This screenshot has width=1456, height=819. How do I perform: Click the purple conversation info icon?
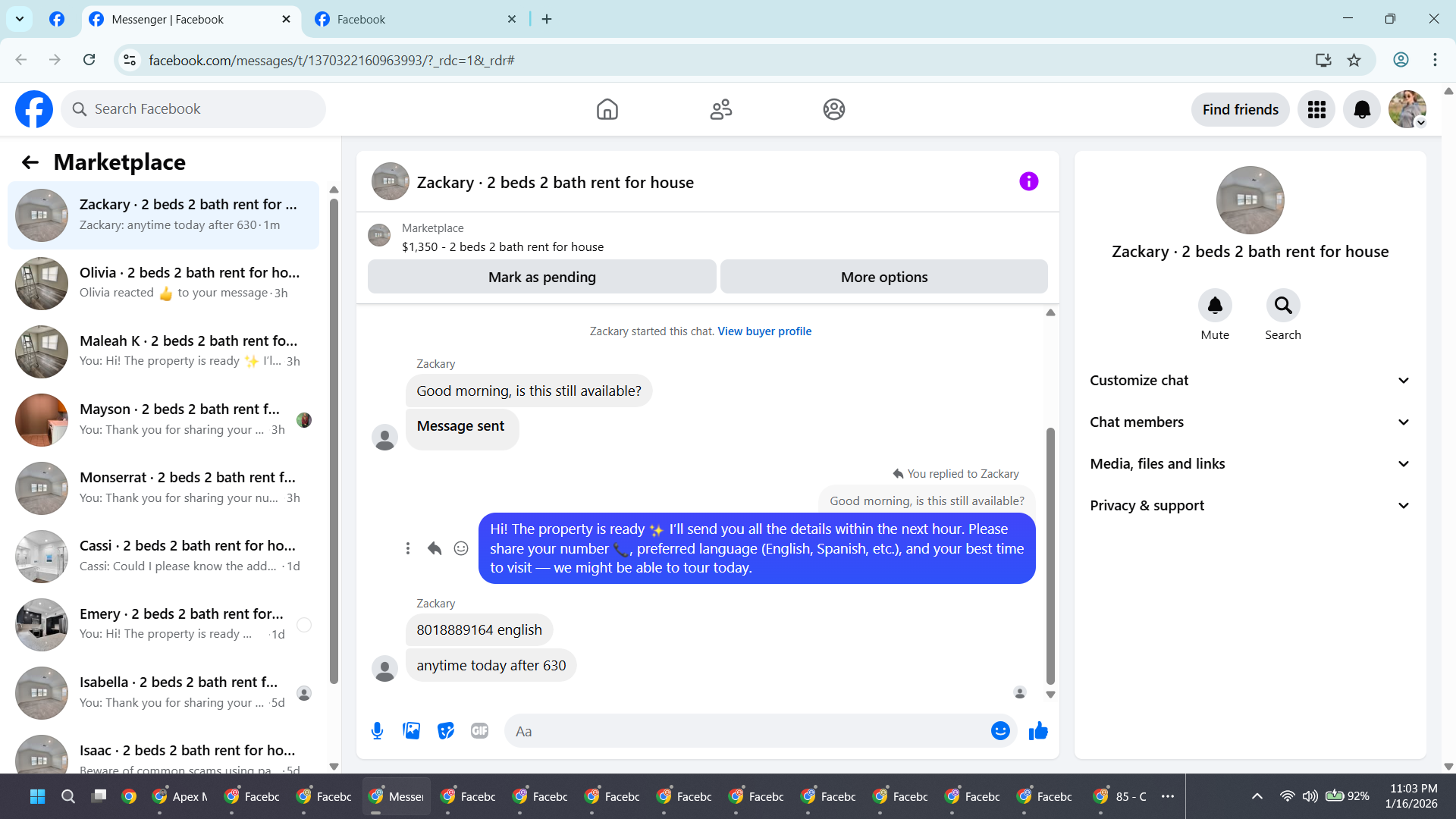1028,181
